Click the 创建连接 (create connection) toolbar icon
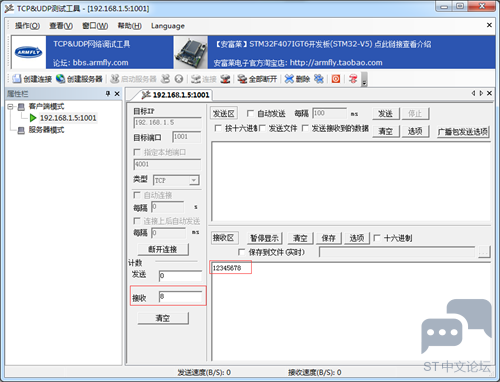This screenshot has width=500, height=382. click(17, 79)
